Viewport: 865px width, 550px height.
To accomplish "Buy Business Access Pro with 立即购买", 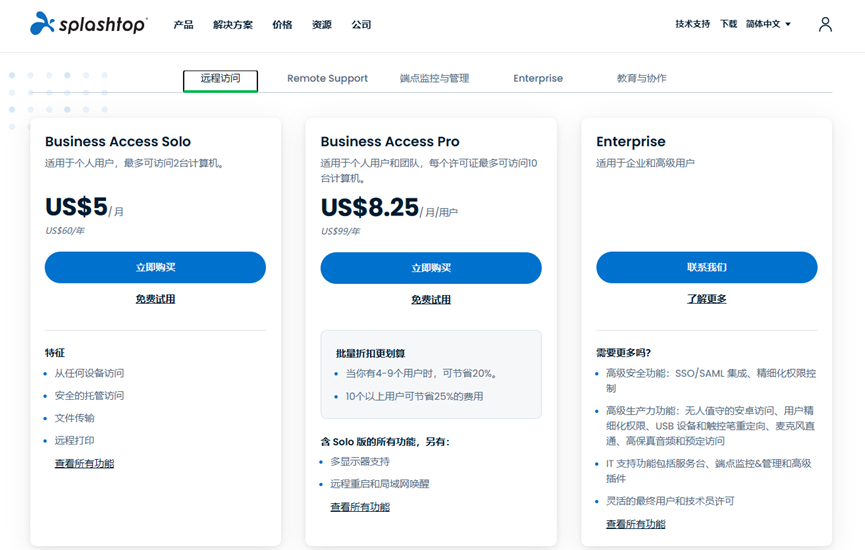I will (x=431, y=268).
